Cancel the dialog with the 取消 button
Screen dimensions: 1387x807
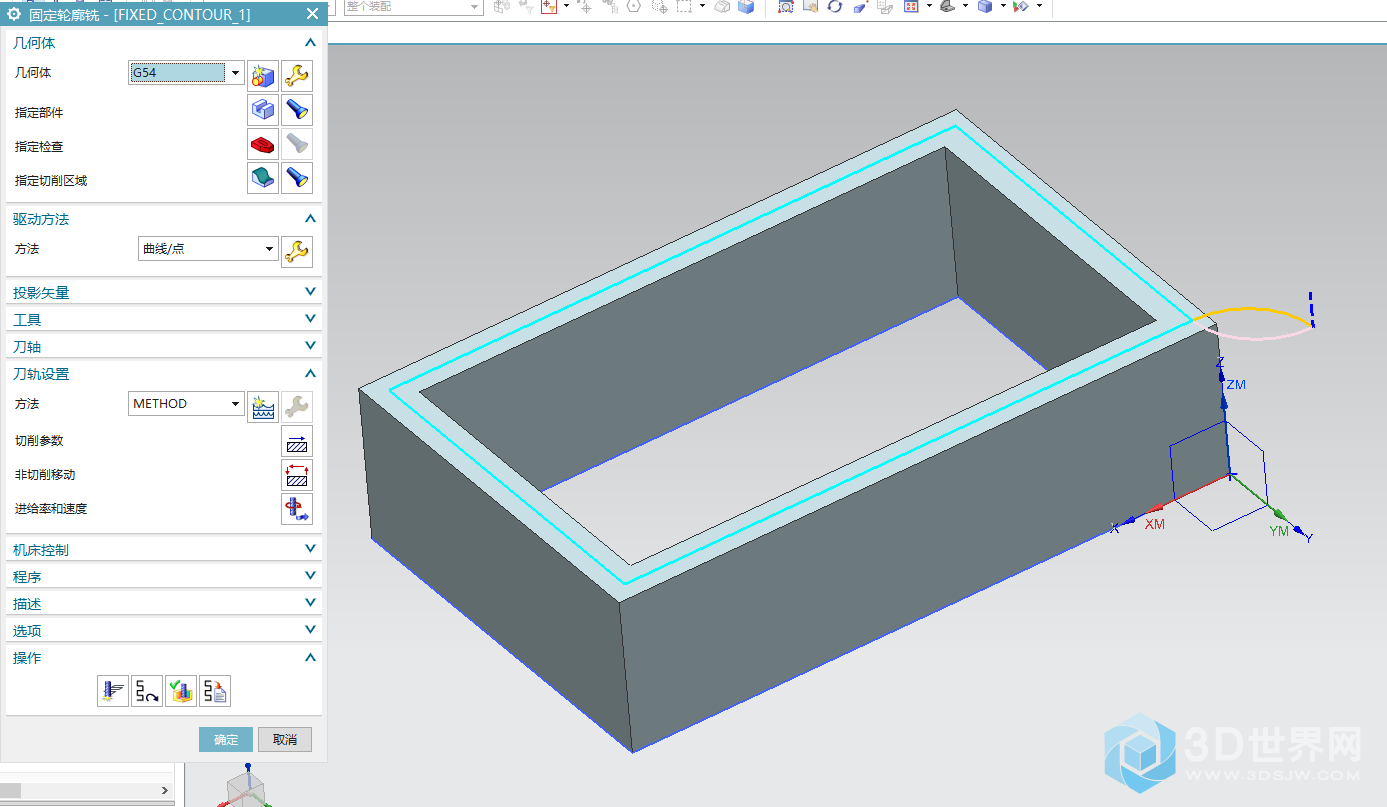[x=285, y=740]
